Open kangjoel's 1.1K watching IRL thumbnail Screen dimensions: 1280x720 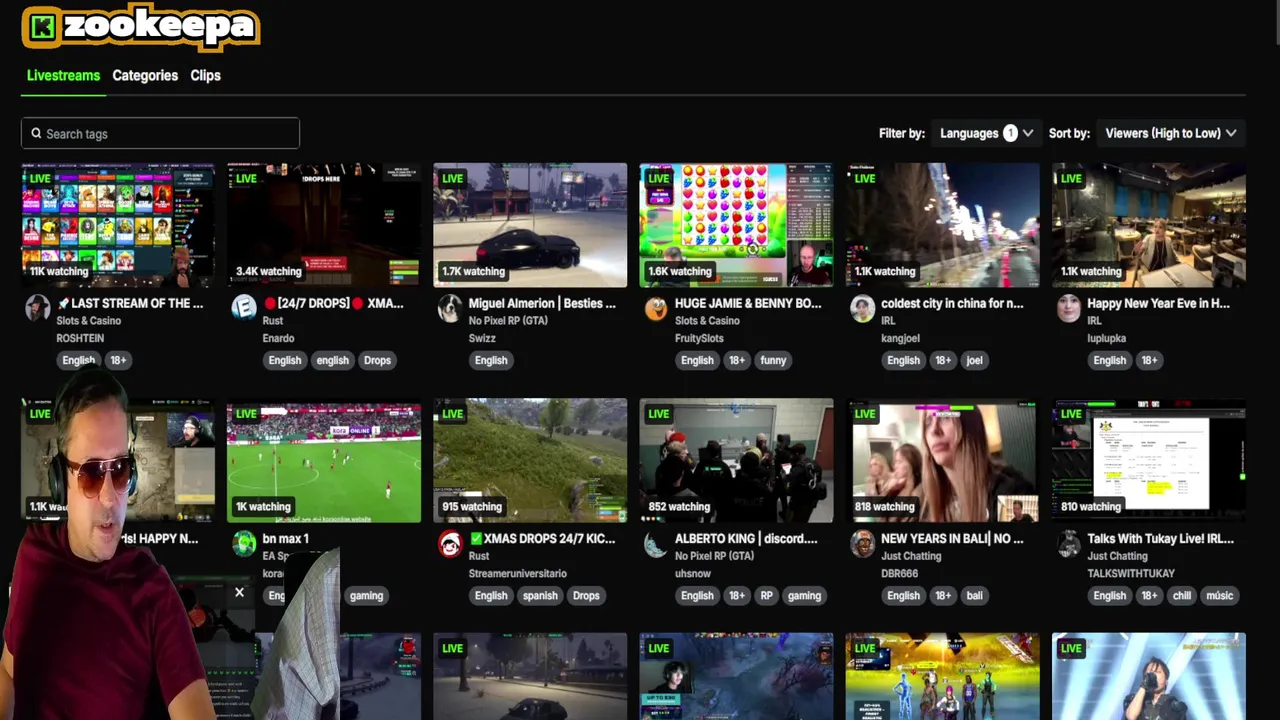point(942,225)
